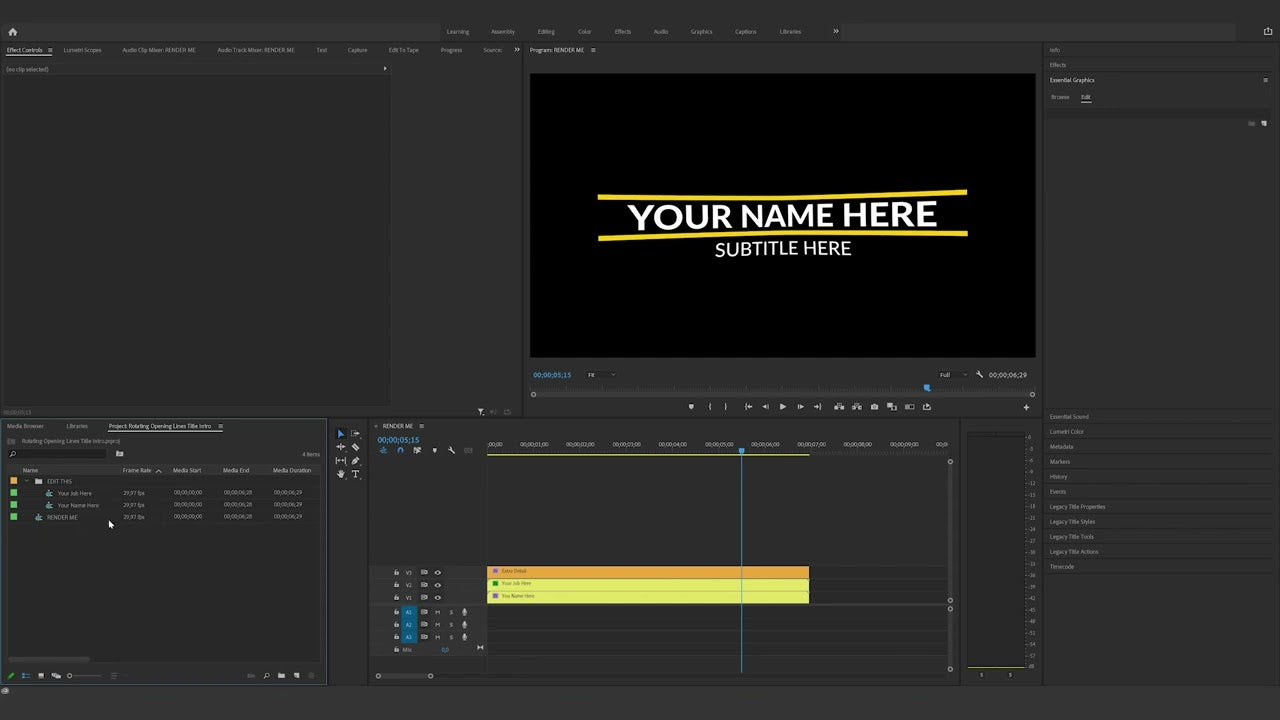The height and width of the screenshot is (720, 1280).
Task: Choose the Hand tool
Action: coord(340,474)
